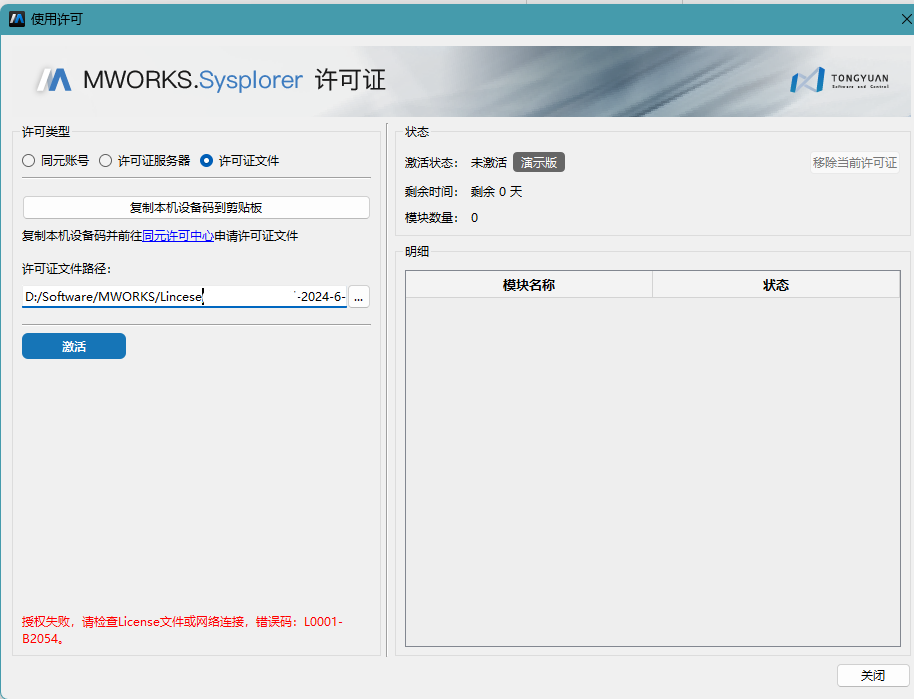Click the 演示版 badge
Viewport: 914px width, 699px height.
point(539,163)
